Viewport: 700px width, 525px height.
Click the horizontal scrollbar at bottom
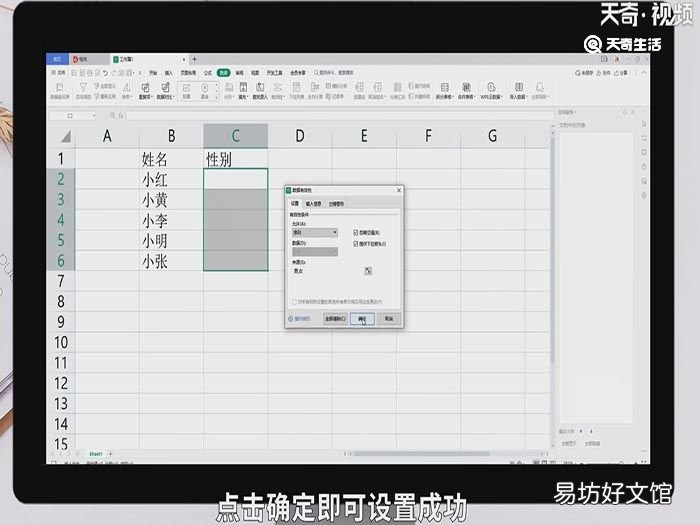(421, 454)
